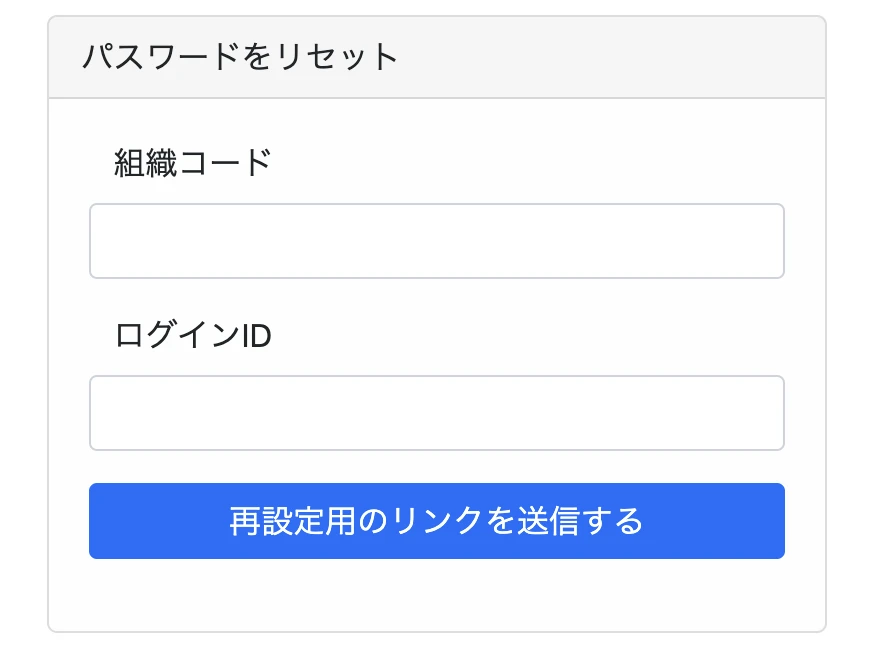Click the blank area beneath the blue button

(437, 595)
